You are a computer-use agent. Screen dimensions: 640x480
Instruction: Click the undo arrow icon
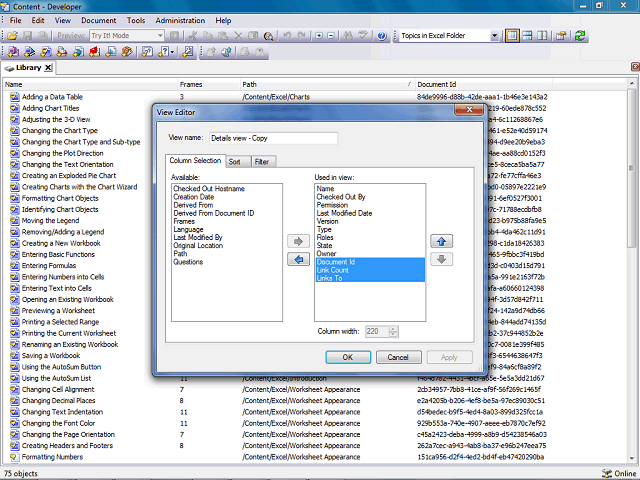pyautogui.click(x=287, y=36)
